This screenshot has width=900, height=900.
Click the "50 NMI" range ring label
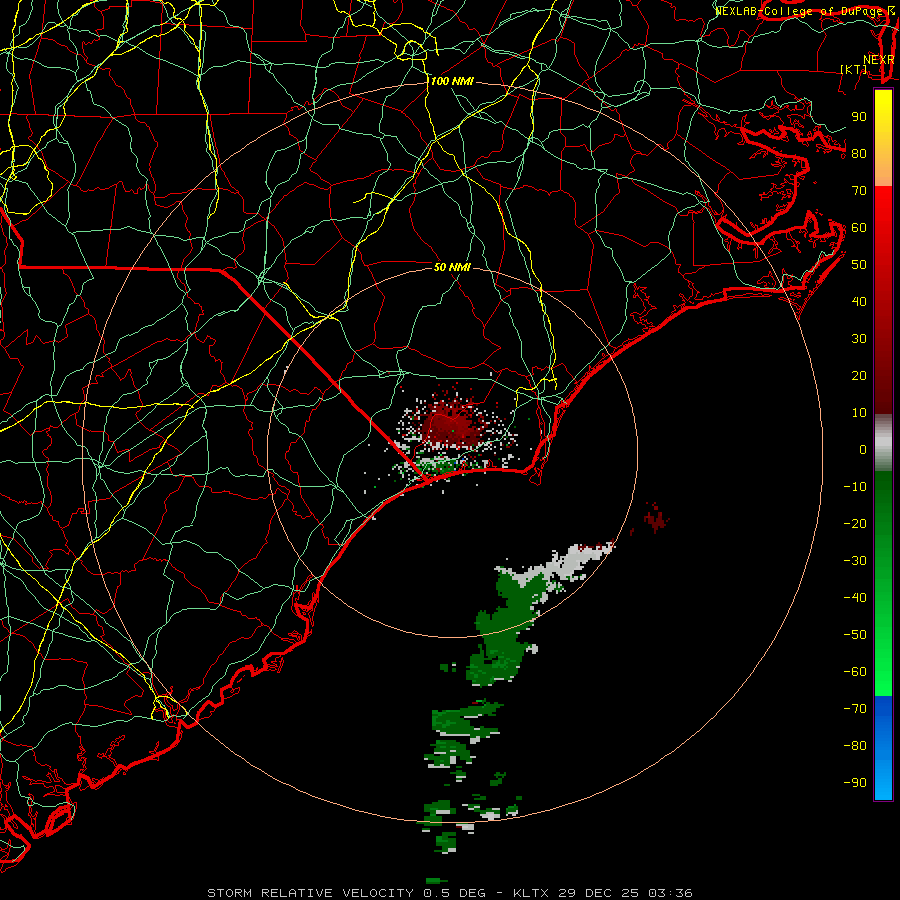(452, 267)
